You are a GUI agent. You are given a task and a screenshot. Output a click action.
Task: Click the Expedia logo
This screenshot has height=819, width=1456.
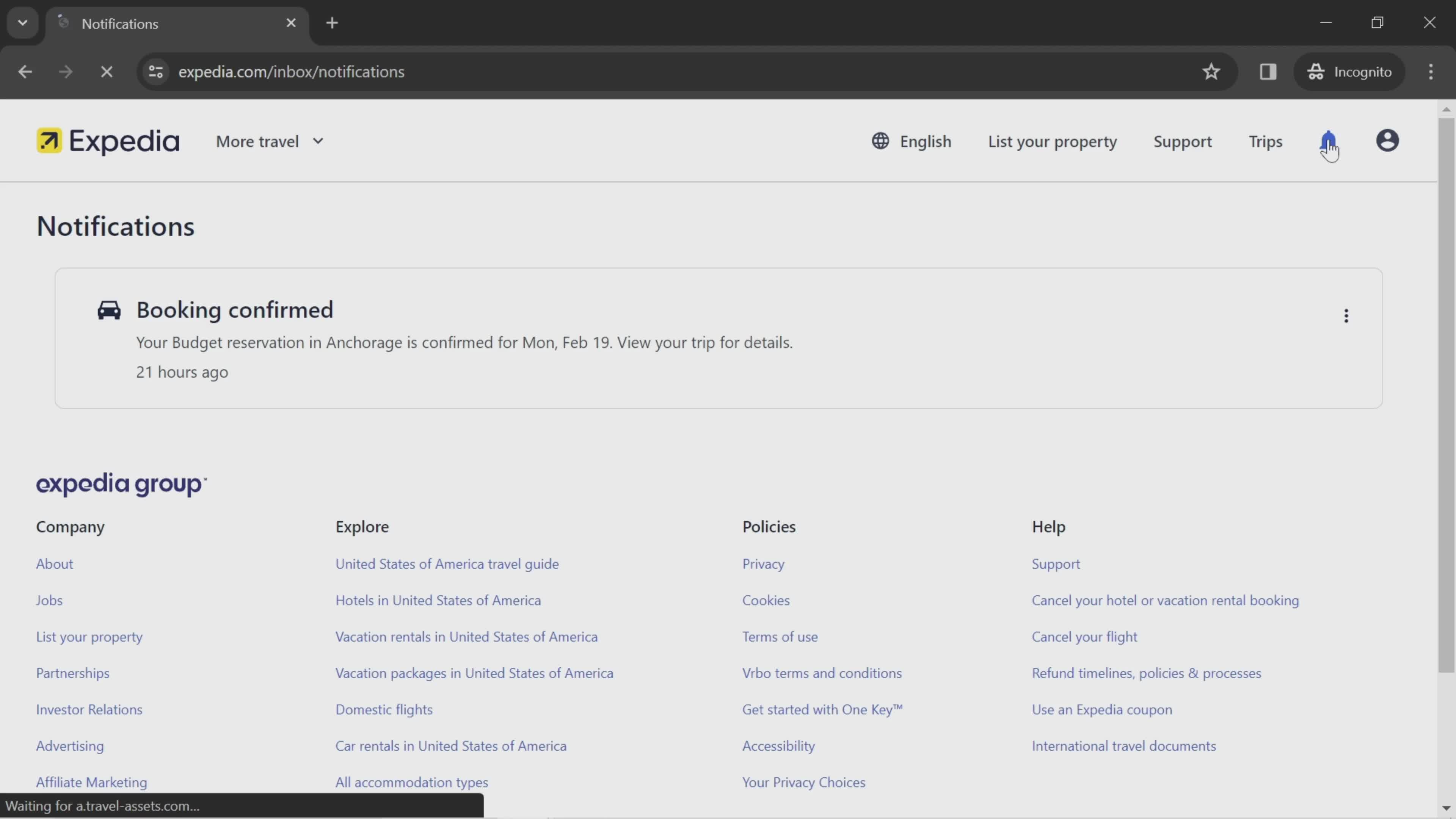[x=107, y=141]
